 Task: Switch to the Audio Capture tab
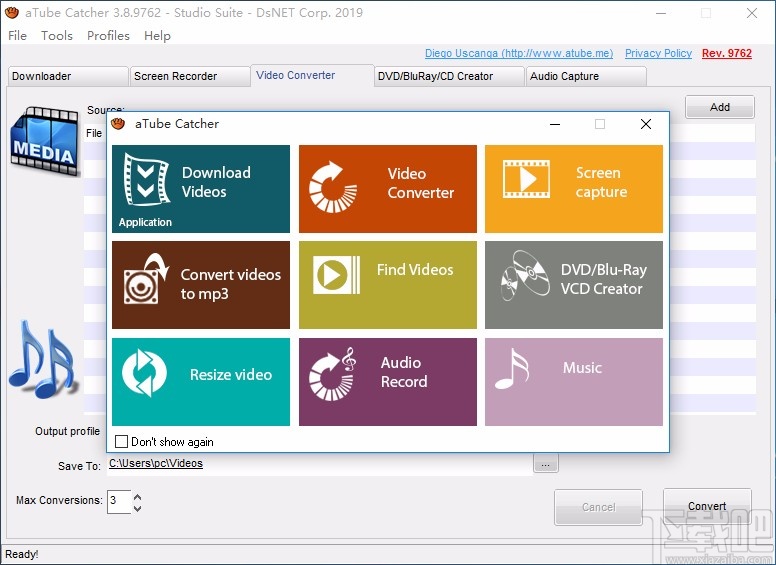[x=585, y=76]
